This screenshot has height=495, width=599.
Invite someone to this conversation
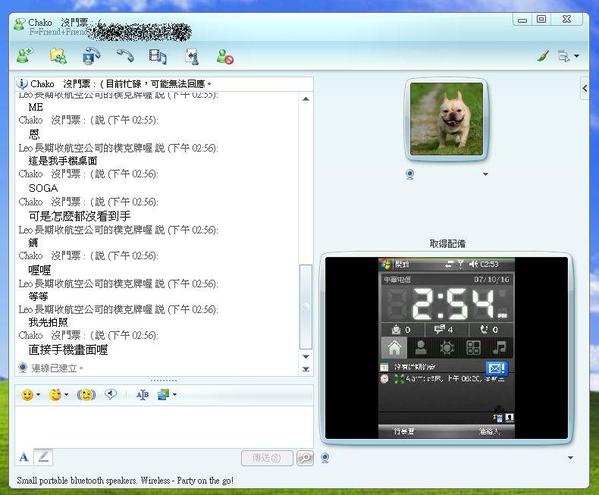click(x=25, y=57)
